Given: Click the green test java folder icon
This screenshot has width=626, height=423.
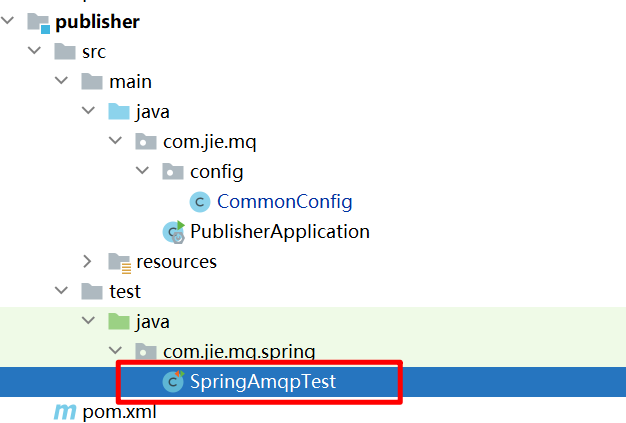Looking at the screenshot, I should [119, 321].
